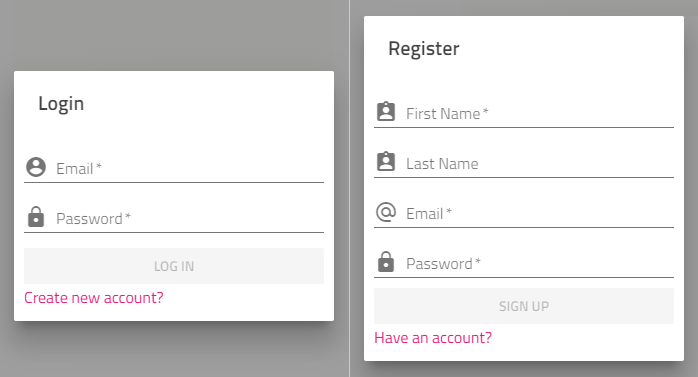This screenshot has width=698, height=377.
Task: Open the Create new account? link
Action: [x=94, y=298]
